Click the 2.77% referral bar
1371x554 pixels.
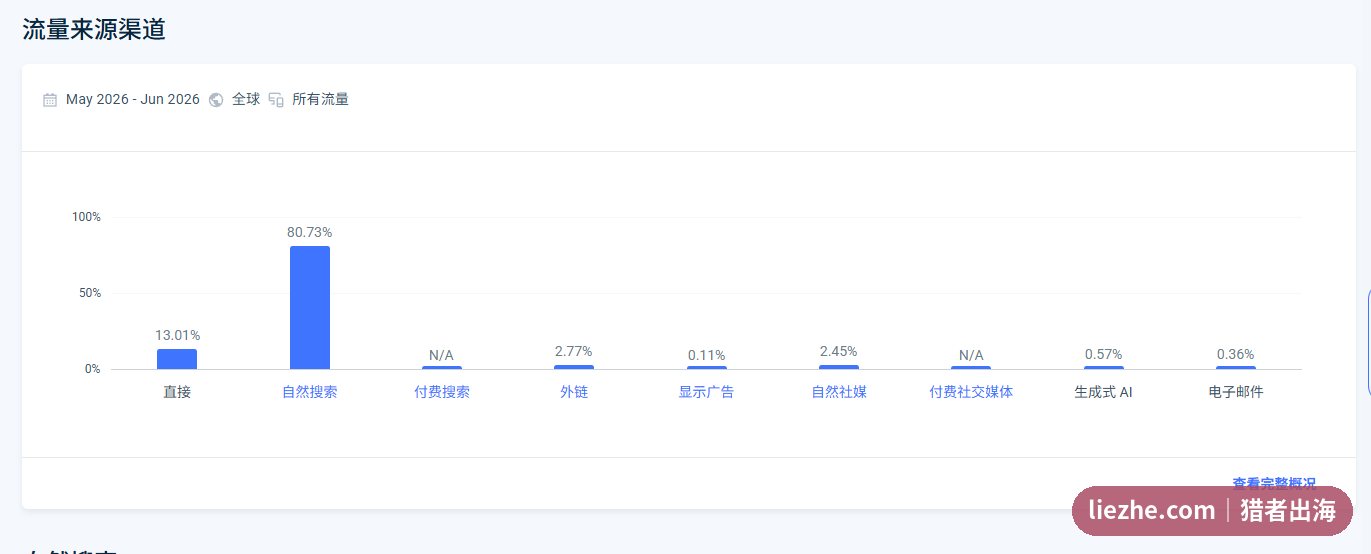pyautogui.click(x=574, y=367)
